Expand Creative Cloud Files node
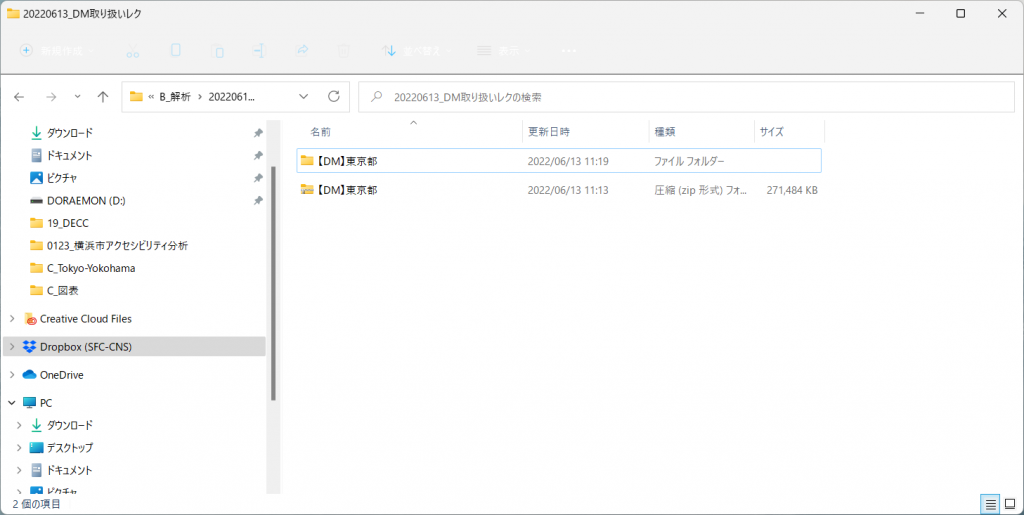The height and width of the screenshot is (515, 1024). tap(12, 319)
